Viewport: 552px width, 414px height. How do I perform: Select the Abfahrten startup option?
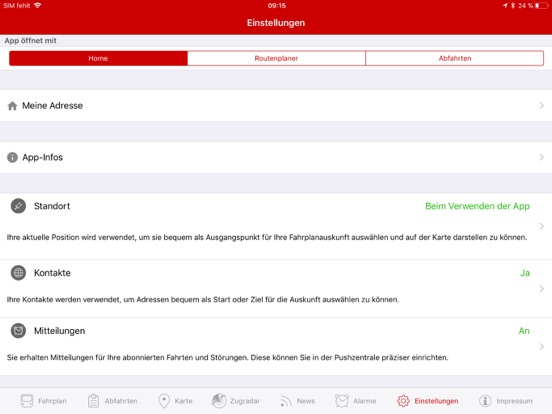(454, 58)
